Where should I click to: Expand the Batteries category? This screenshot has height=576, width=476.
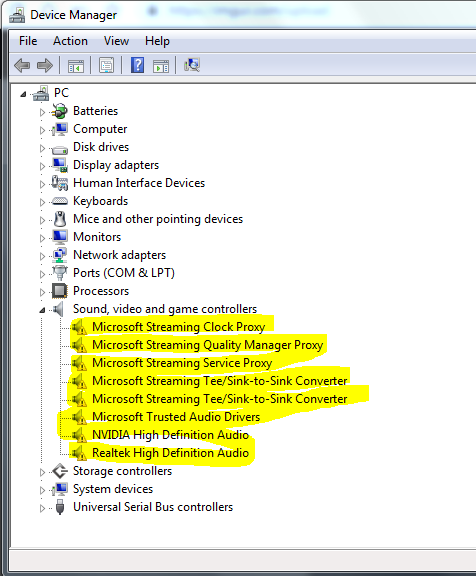(42, 112)
